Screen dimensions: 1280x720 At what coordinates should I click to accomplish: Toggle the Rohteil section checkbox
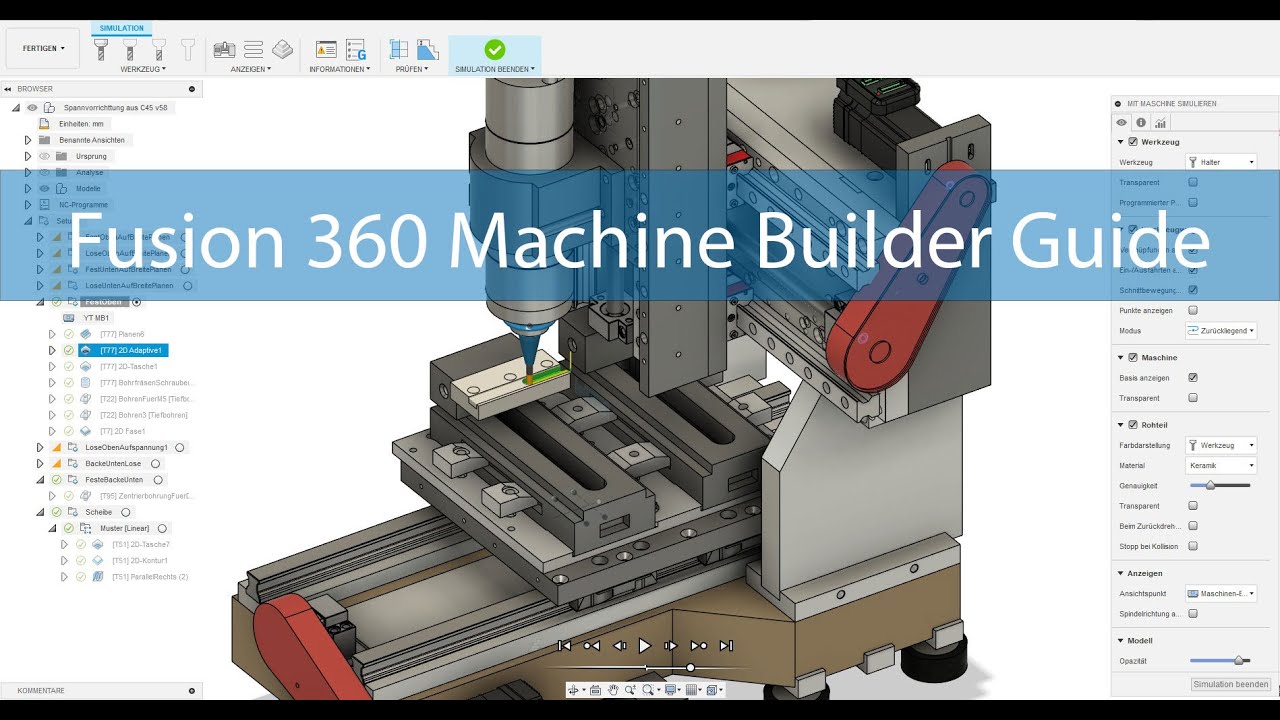1133,424
